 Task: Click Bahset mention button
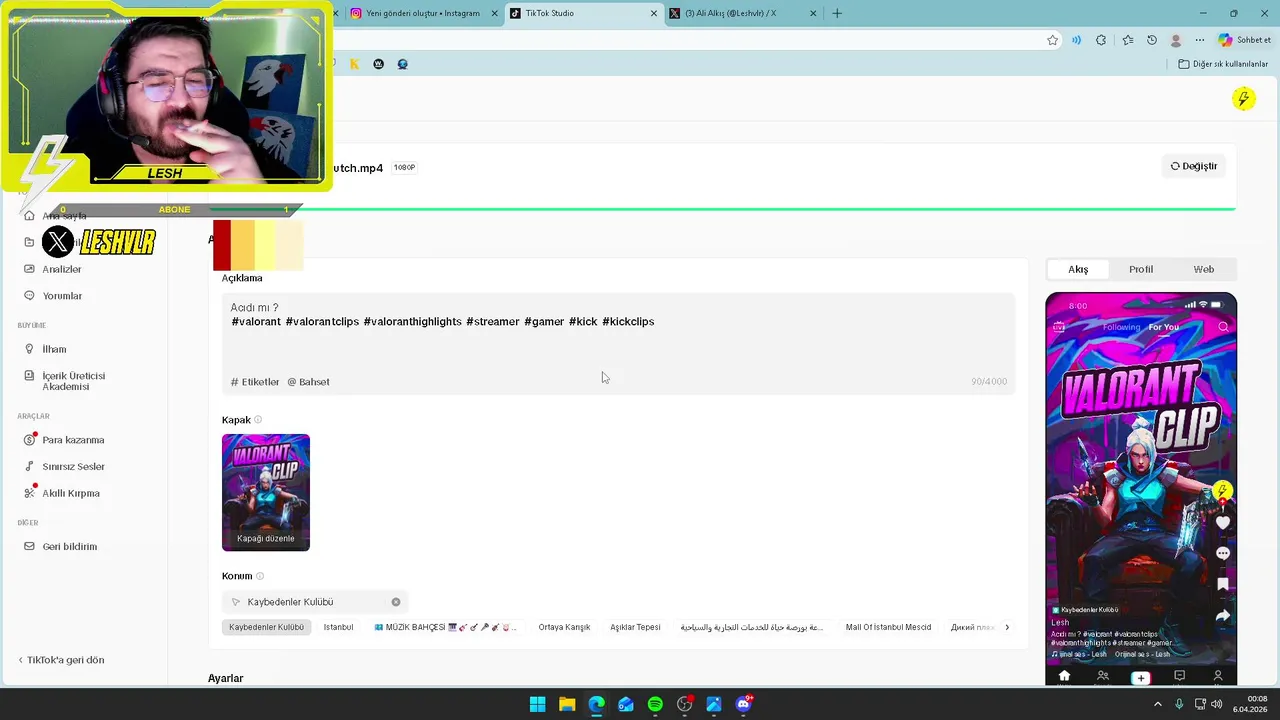click(x=308, y=382)
